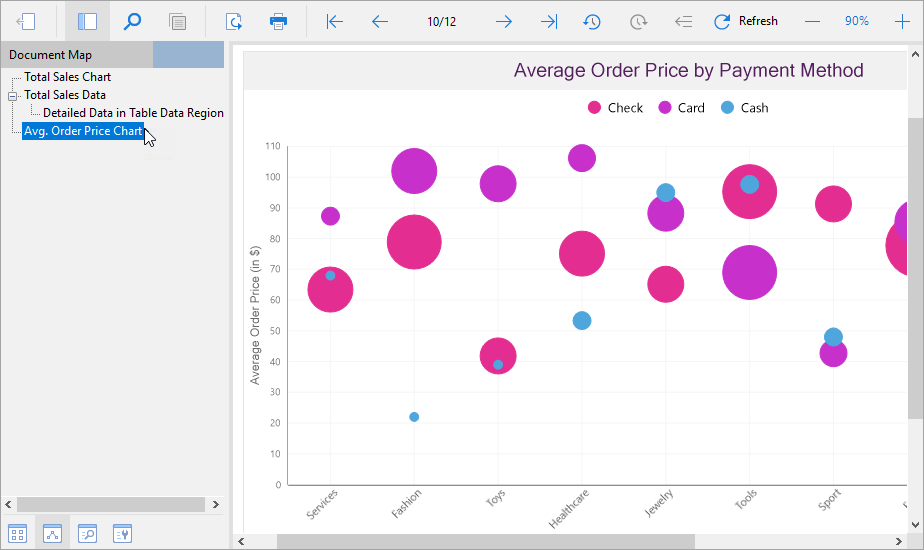This screenshot has width=924, height=550.
Task: Collapse the Total Sales Data node
Action: pos(12,95)
